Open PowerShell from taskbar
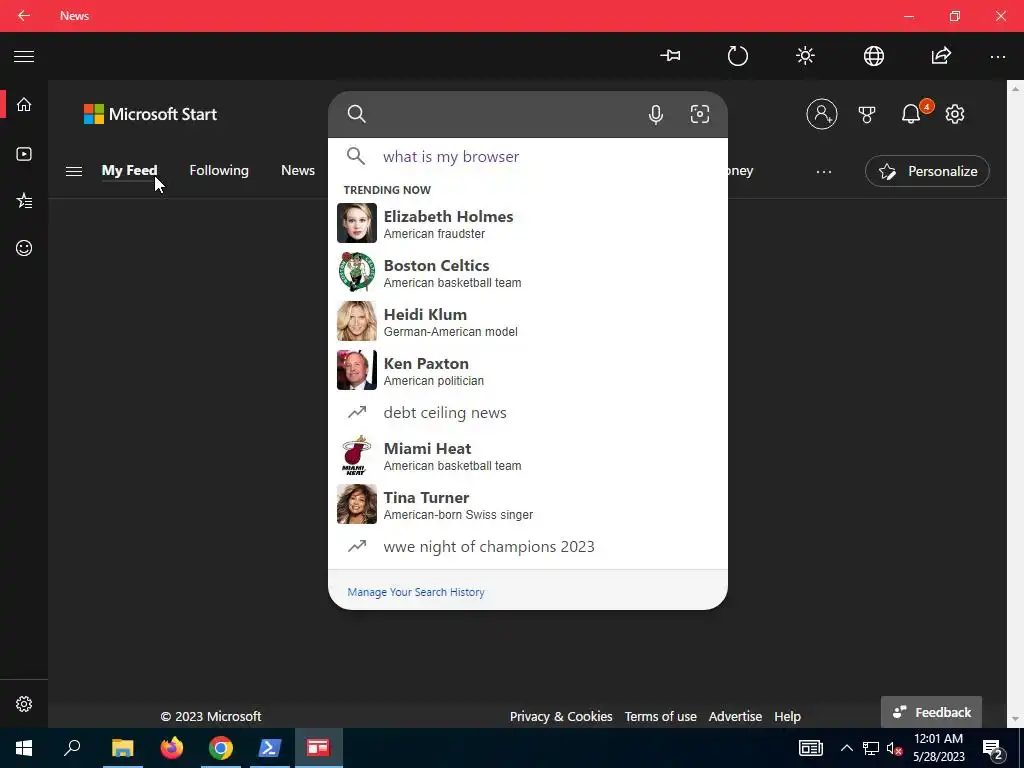Viewport: 1024px width, 768px height. [270, 748]
